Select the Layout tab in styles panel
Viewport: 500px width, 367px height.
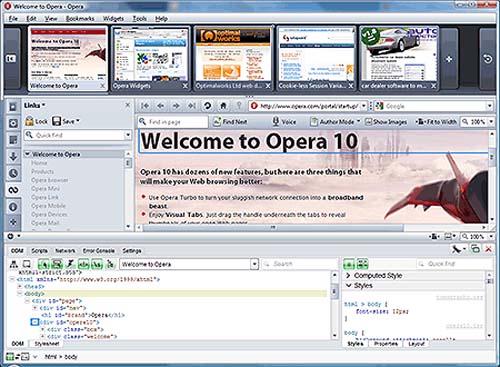click(416, 343)
